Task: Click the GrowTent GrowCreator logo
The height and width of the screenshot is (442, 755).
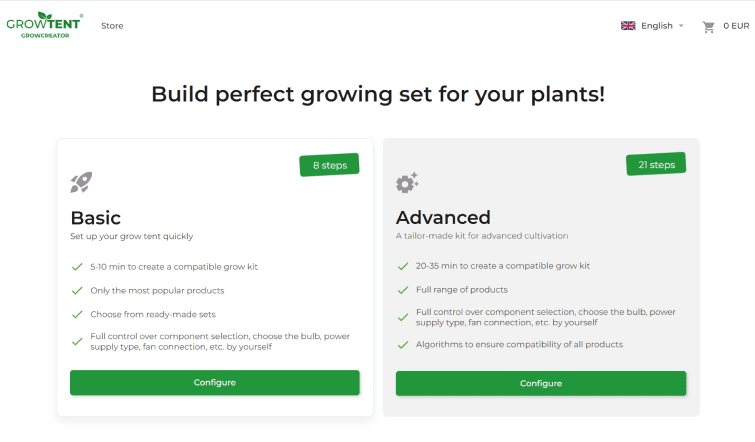Action: coord(43,25)
